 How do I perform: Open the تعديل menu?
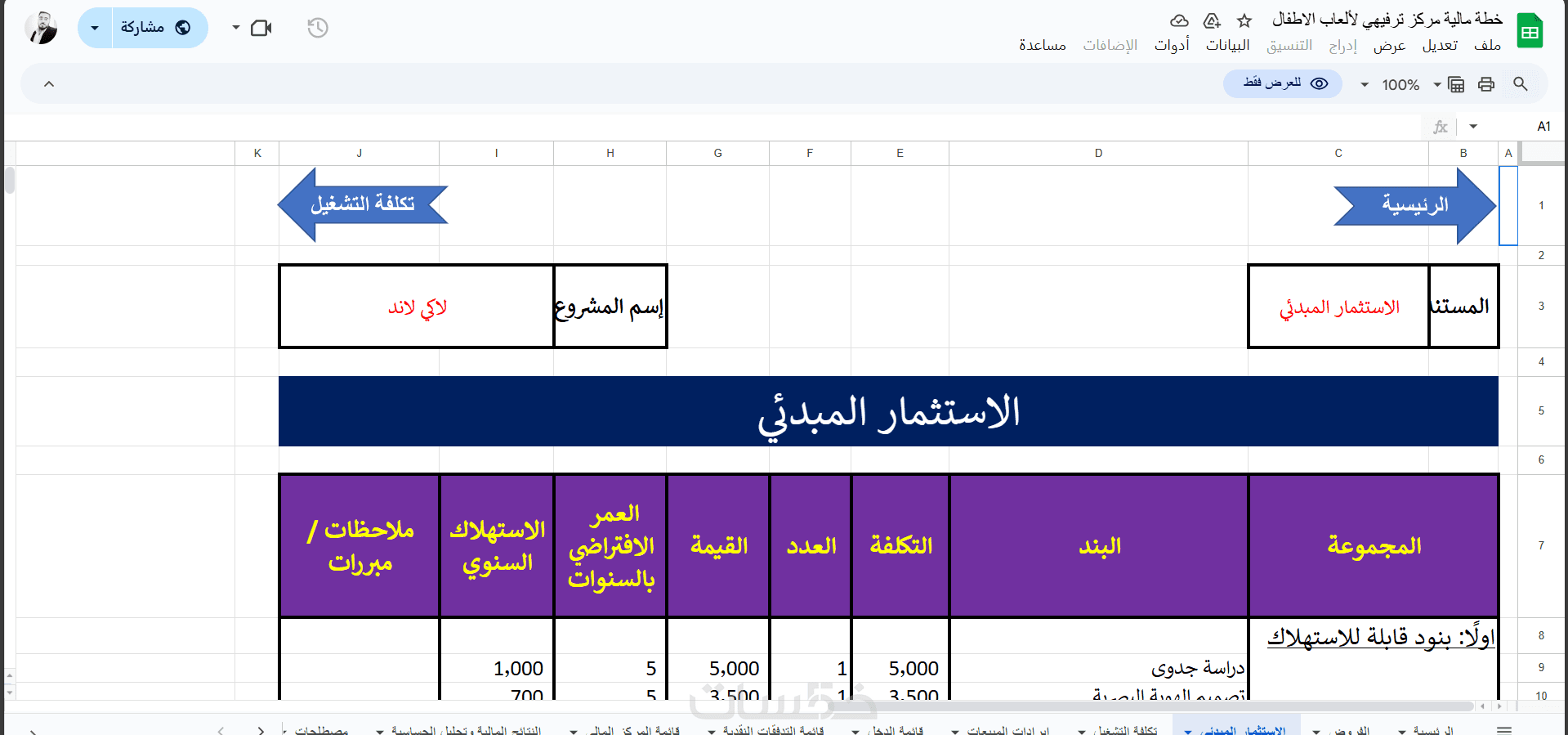tap(1440, 46)
